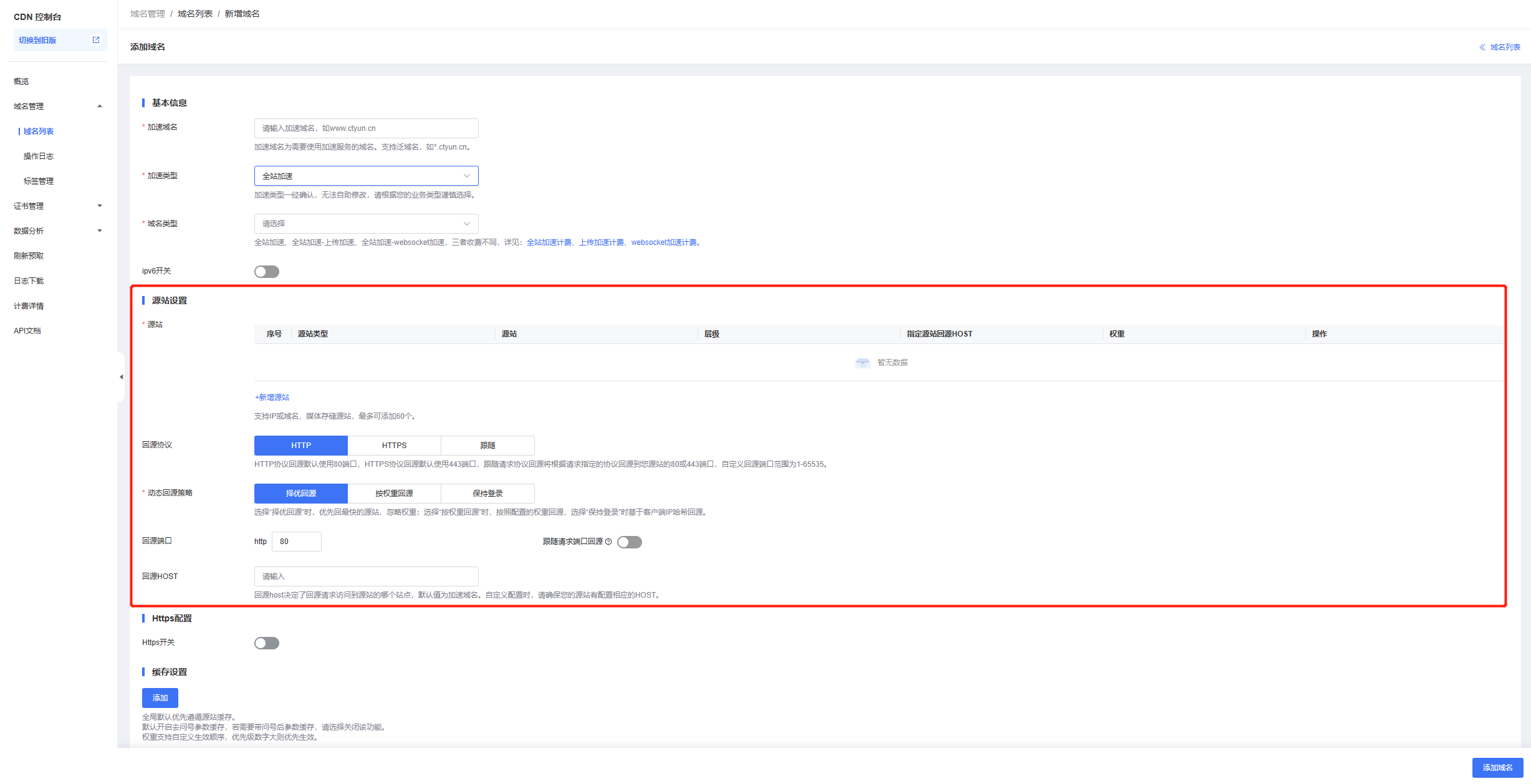This screenshot has height=784, width=1531.
Task: Open the 全站加速计费 link
Action: tap(549, 242)
